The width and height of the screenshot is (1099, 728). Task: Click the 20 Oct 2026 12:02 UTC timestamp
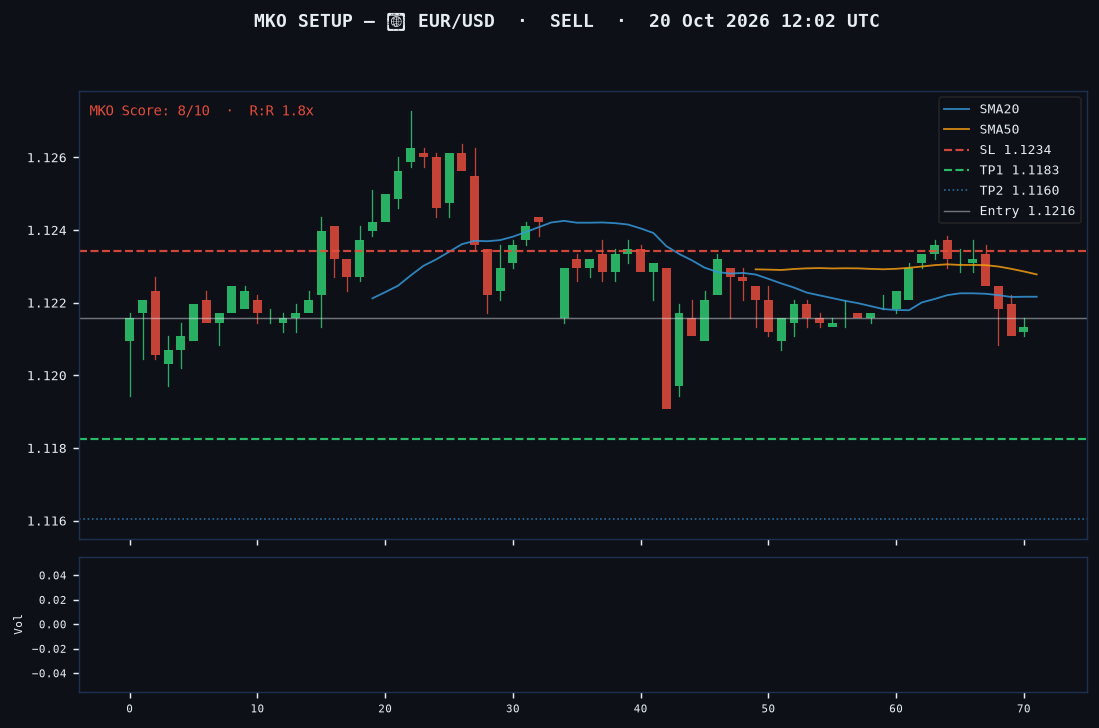[764, 21]
